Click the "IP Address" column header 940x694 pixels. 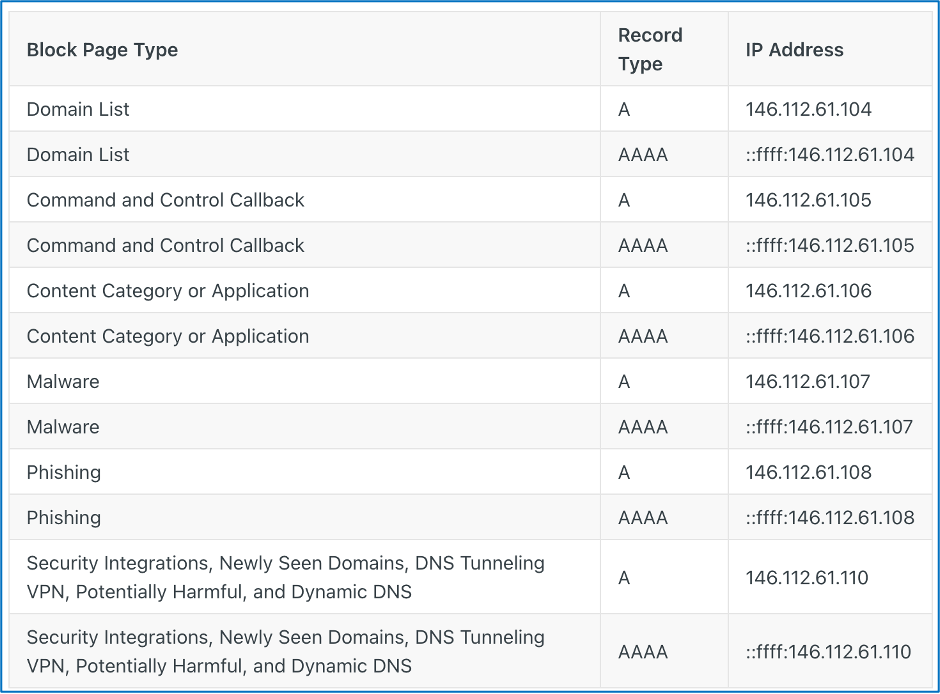(794, 50)
